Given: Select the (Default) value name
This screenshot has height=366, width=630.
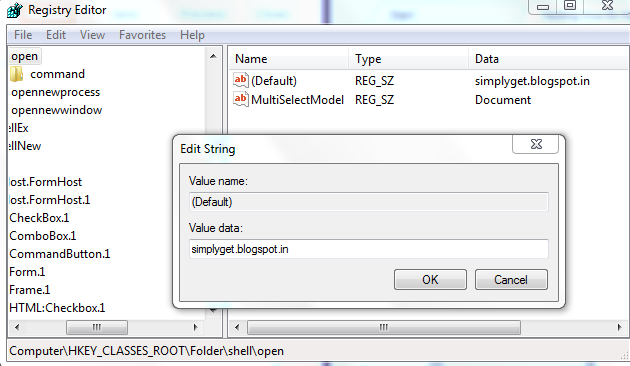Looking at the screenshot, I should tap(274, 81).
